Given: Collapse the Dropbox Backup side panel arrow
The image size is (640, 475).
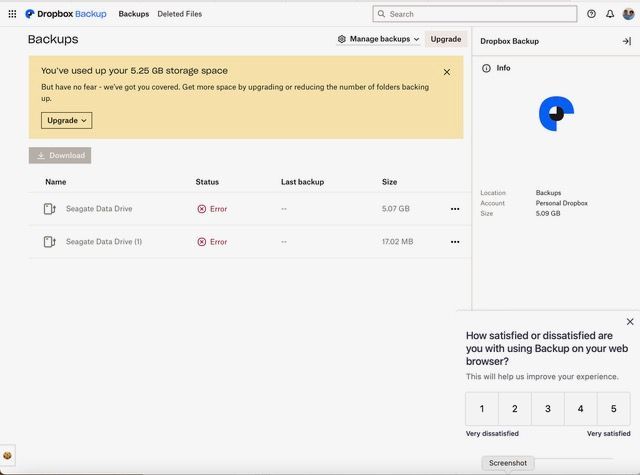Looking at the screenshot, I should [x=627, y=41].
